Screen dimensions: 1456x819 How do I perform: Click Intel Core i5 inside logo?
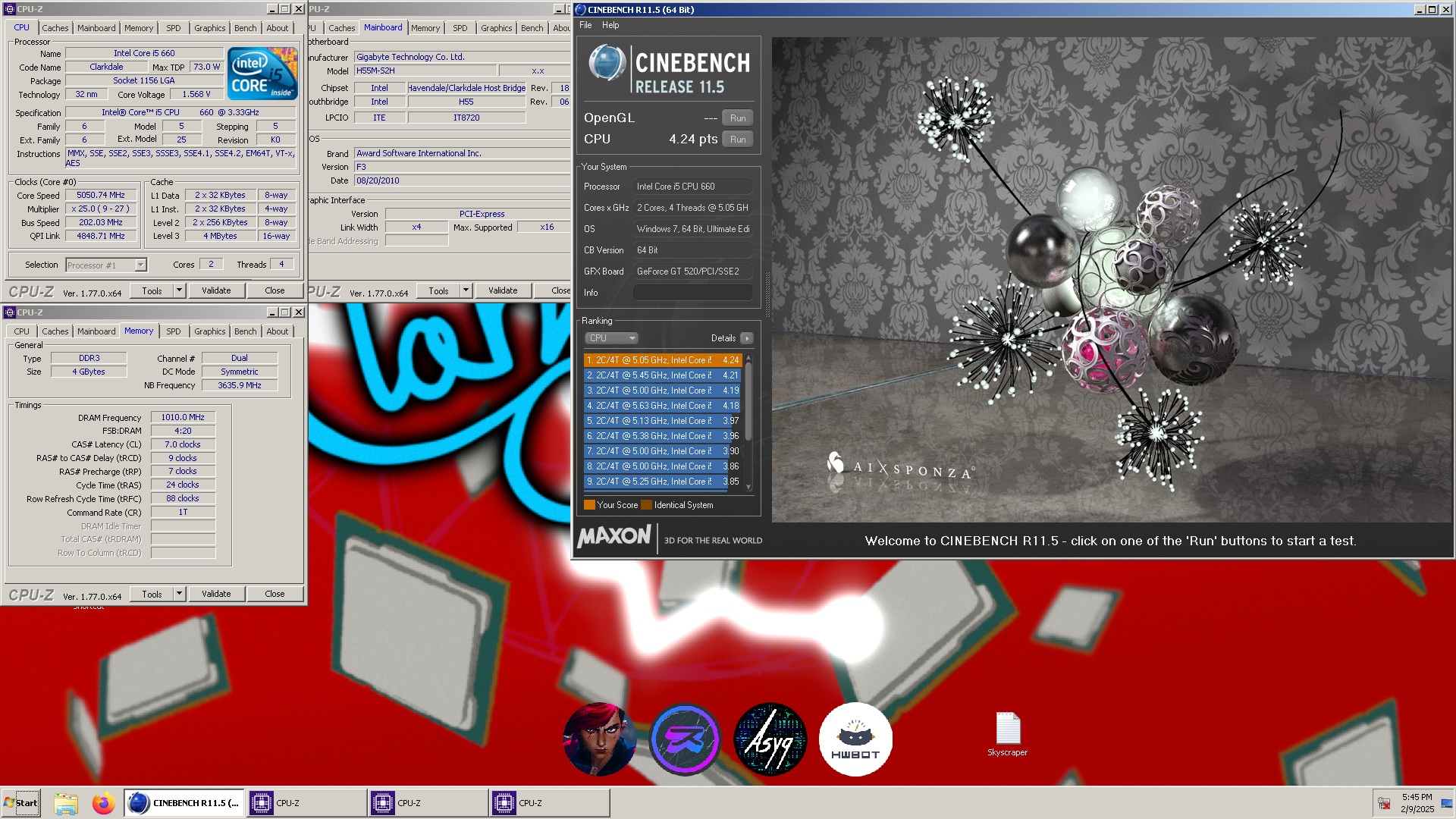point(263,74)
